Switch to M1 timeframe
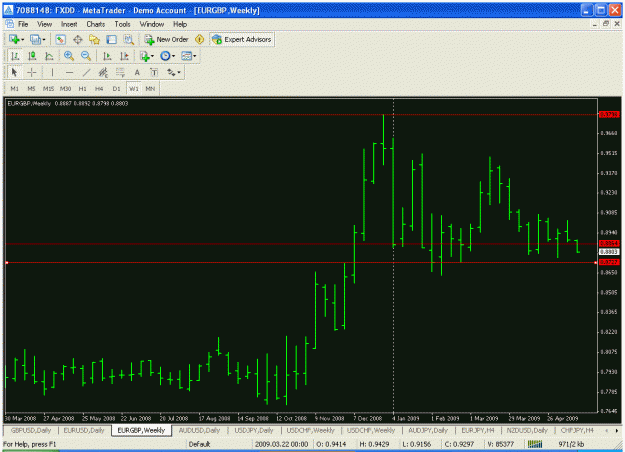The height and width of the screenshot is (452, 625). click(14, 88)
